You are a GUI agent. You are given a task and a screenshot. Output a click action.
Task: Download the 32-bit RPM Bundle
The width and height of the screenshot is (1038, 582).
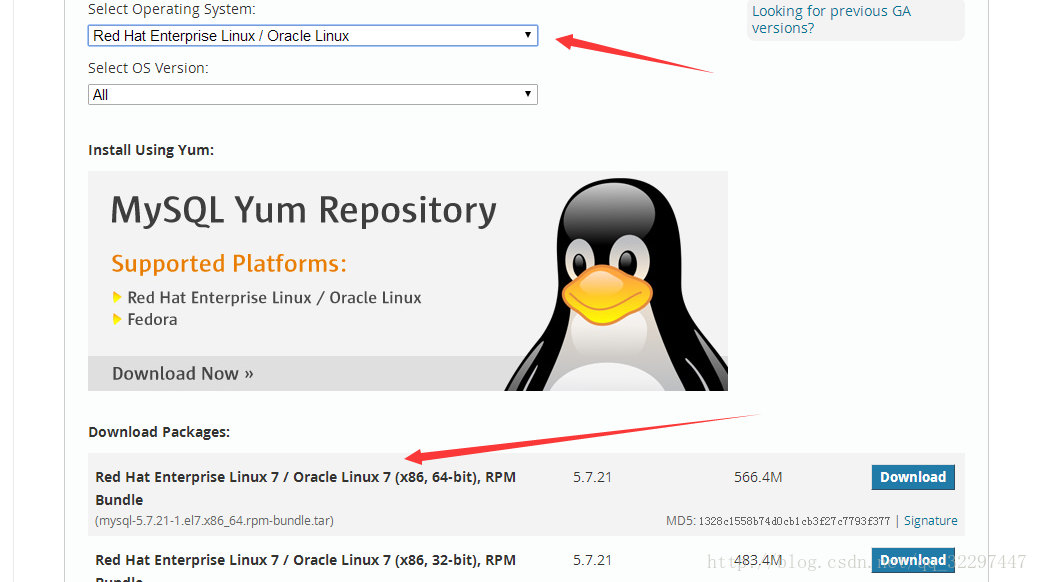913,560
